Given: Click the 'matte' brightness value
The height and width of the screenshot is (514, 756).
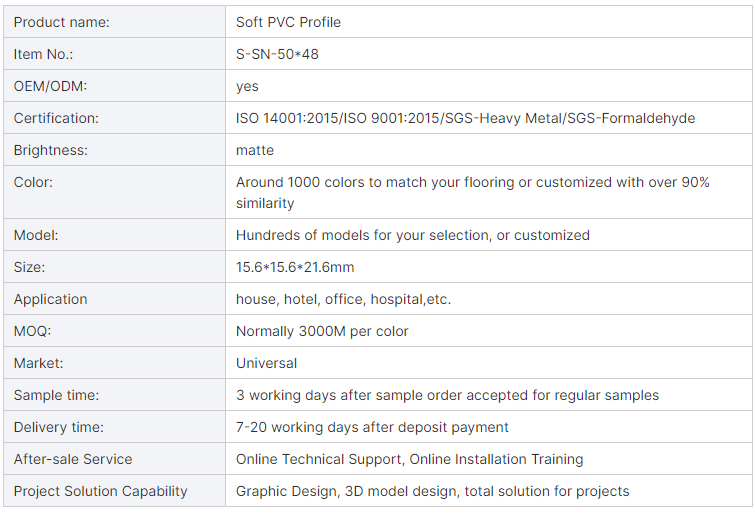Looking at the screenshot, I should tap(254, 150).
